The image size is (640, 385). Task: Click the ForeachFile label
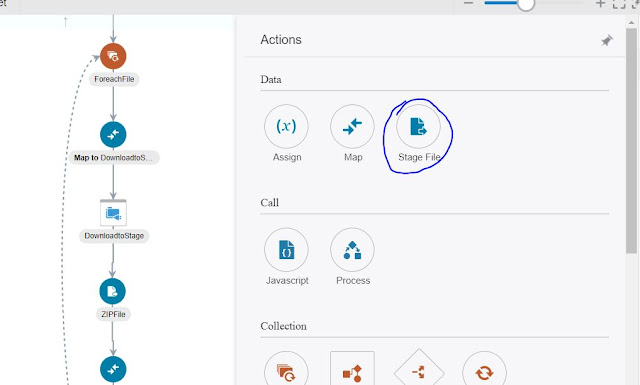(x=114, y=79)
